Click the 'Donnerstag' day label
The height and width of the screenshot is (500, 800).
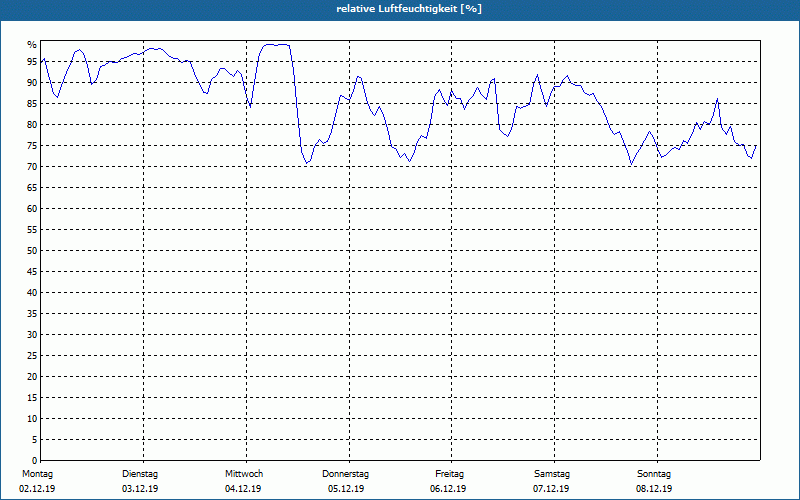(345, 474)
